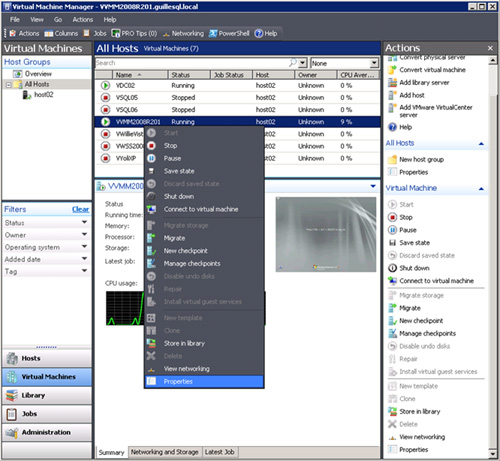Click the stopped status icon for VSQL05
This screenshot has height=461, width=500.
105,98
